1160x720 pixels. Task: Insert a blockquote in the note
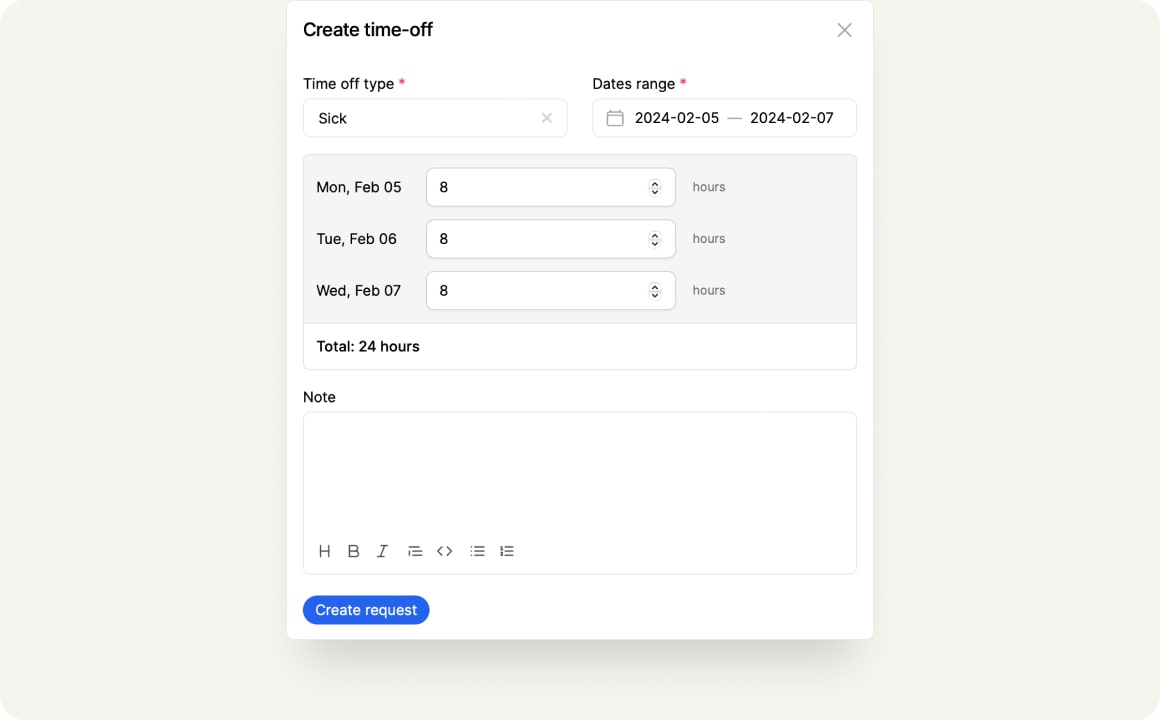(x=415, y=550)
